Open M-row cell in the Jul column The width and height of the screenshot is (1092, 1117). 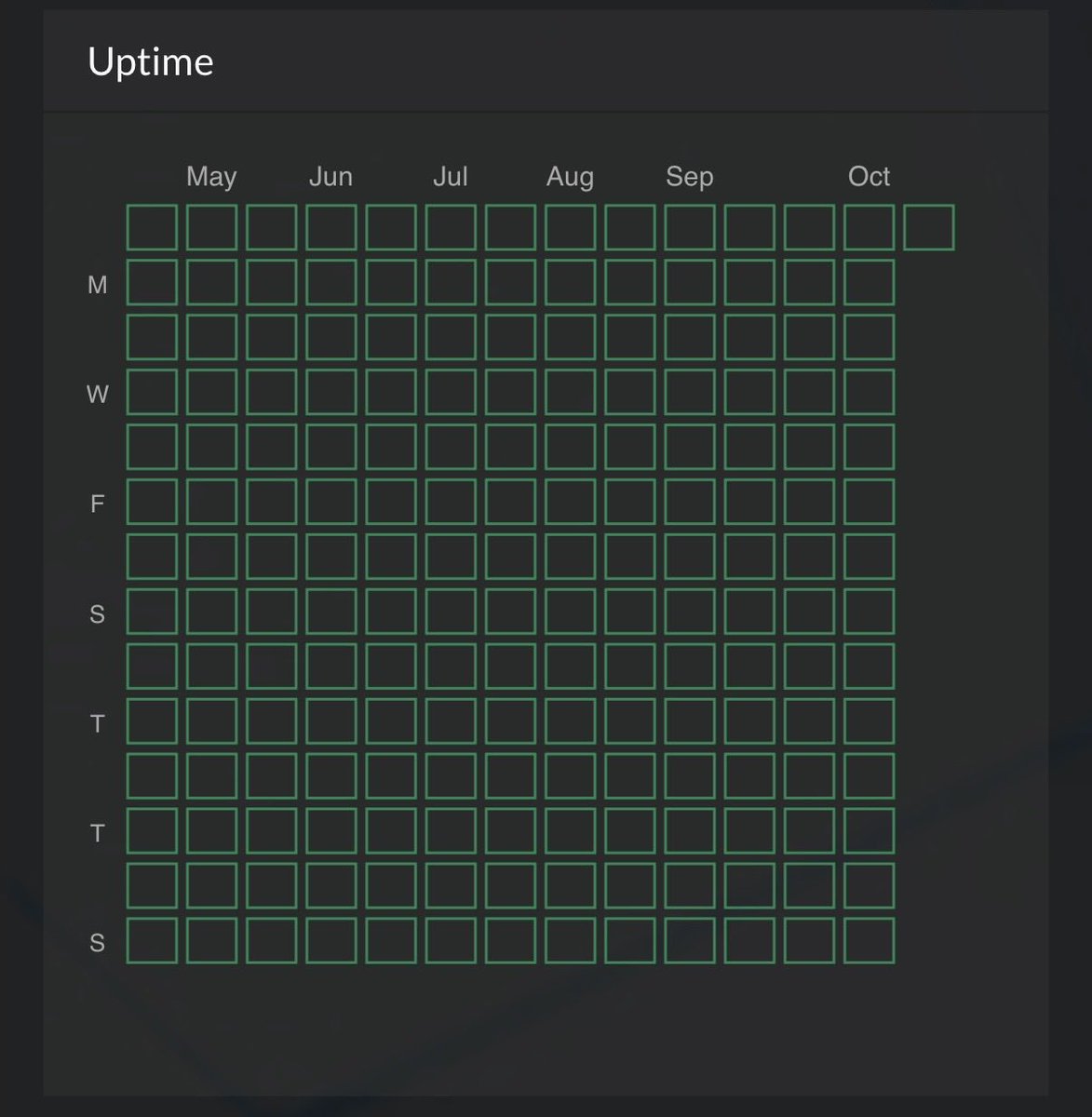coord(451,283)
